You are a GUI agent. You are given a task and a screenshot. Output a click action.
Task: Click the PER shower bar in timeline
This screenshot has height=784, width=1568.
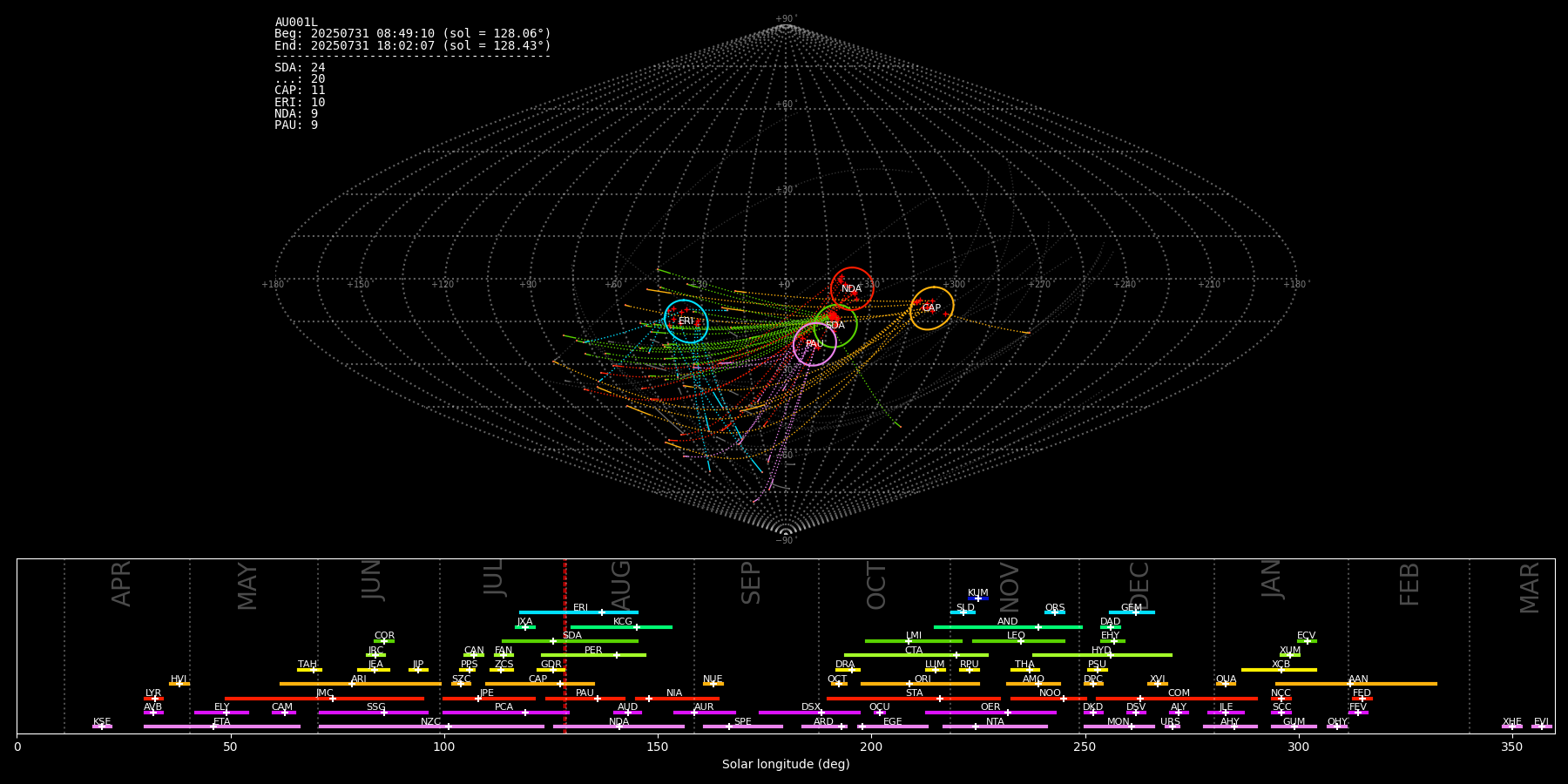point(593,655)
